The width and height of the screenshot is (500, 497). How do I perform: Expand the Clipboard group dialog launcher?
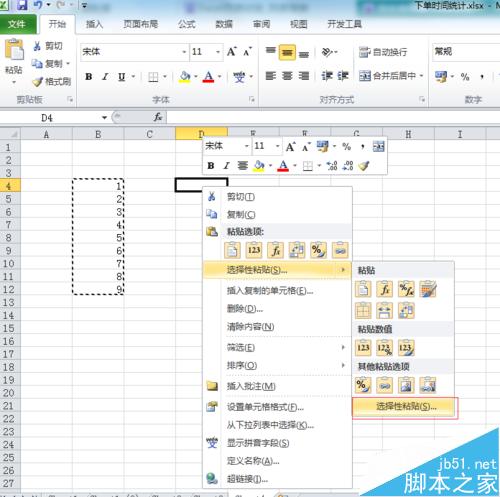pos(70,99)
